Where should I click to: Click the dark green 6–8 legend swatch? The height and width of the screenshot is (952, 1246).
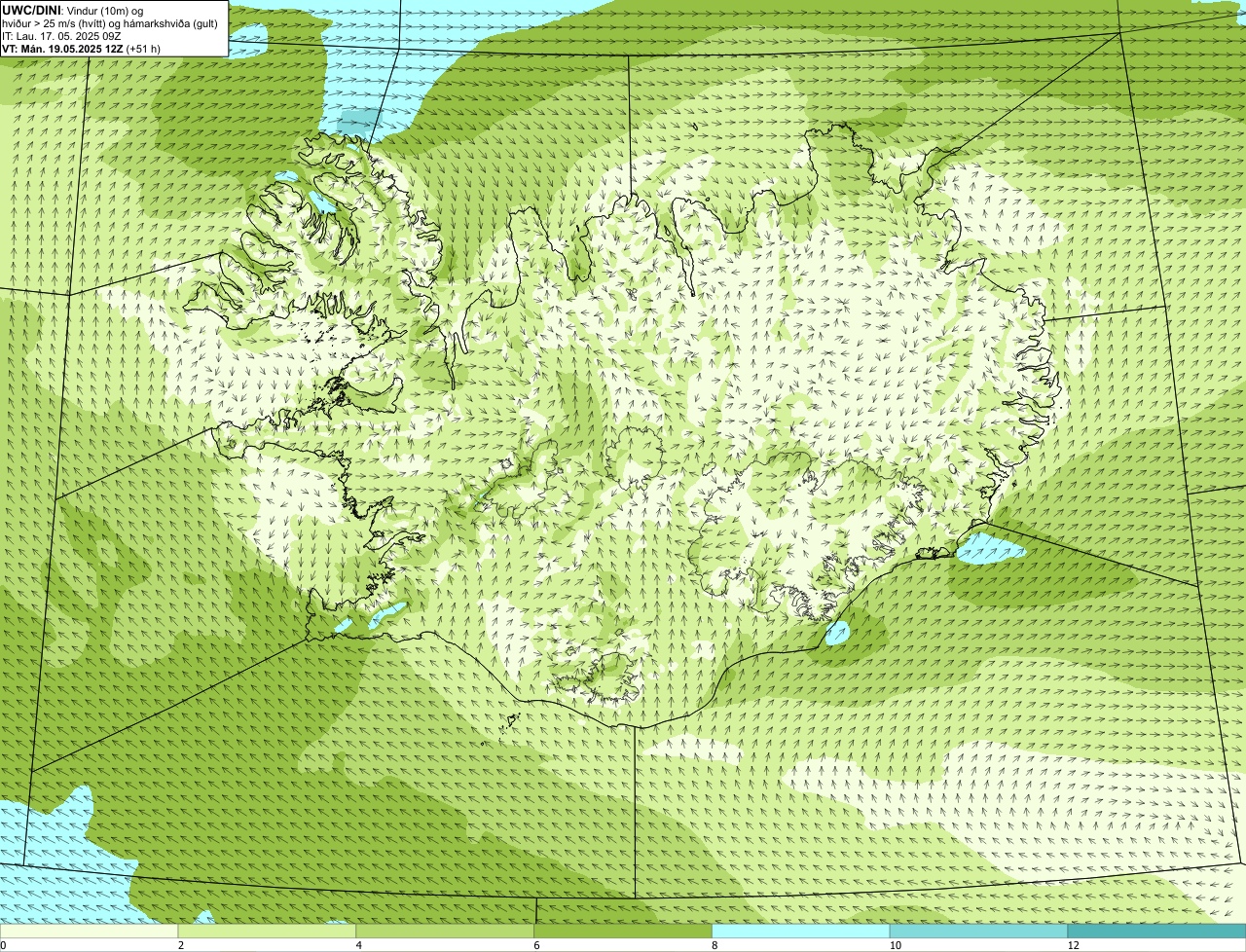(624, 932)
